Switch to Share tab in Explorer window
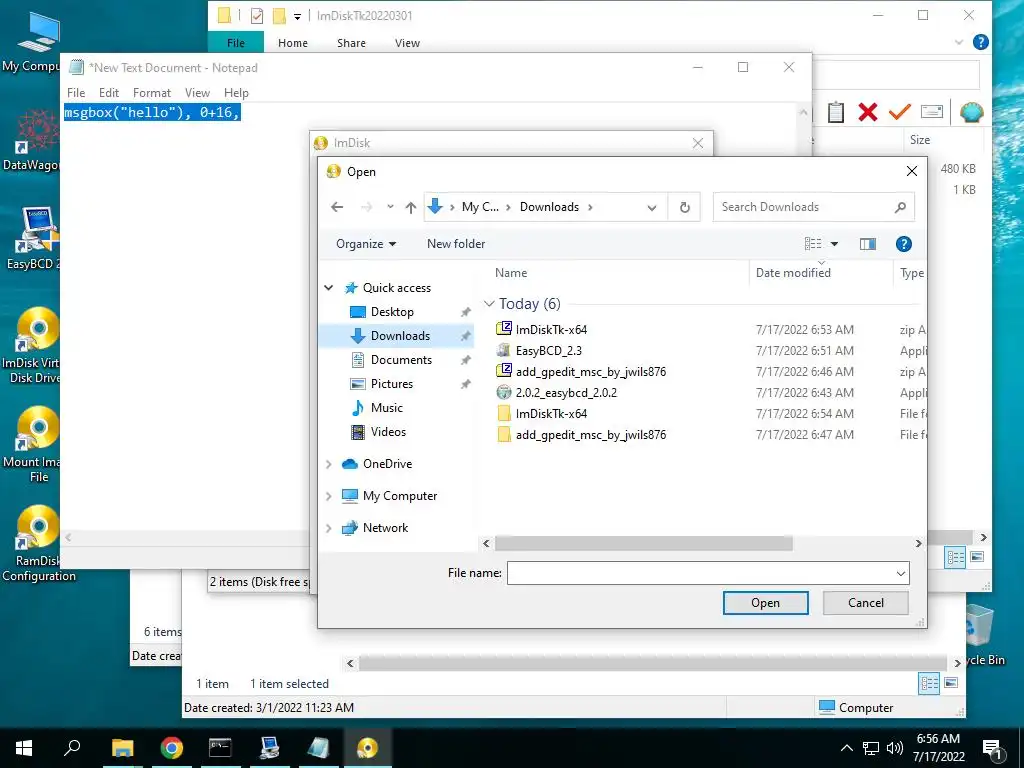The height and width of the screenshot is (768, 1024). pos(351,43)
